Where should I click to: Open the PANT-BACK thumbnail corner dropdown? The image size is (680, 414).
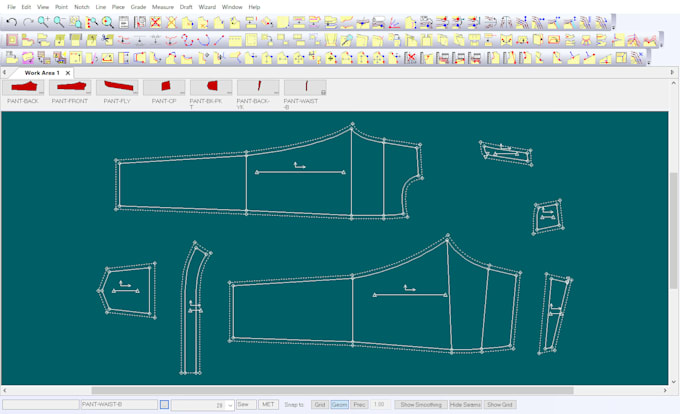click(42, 92)
